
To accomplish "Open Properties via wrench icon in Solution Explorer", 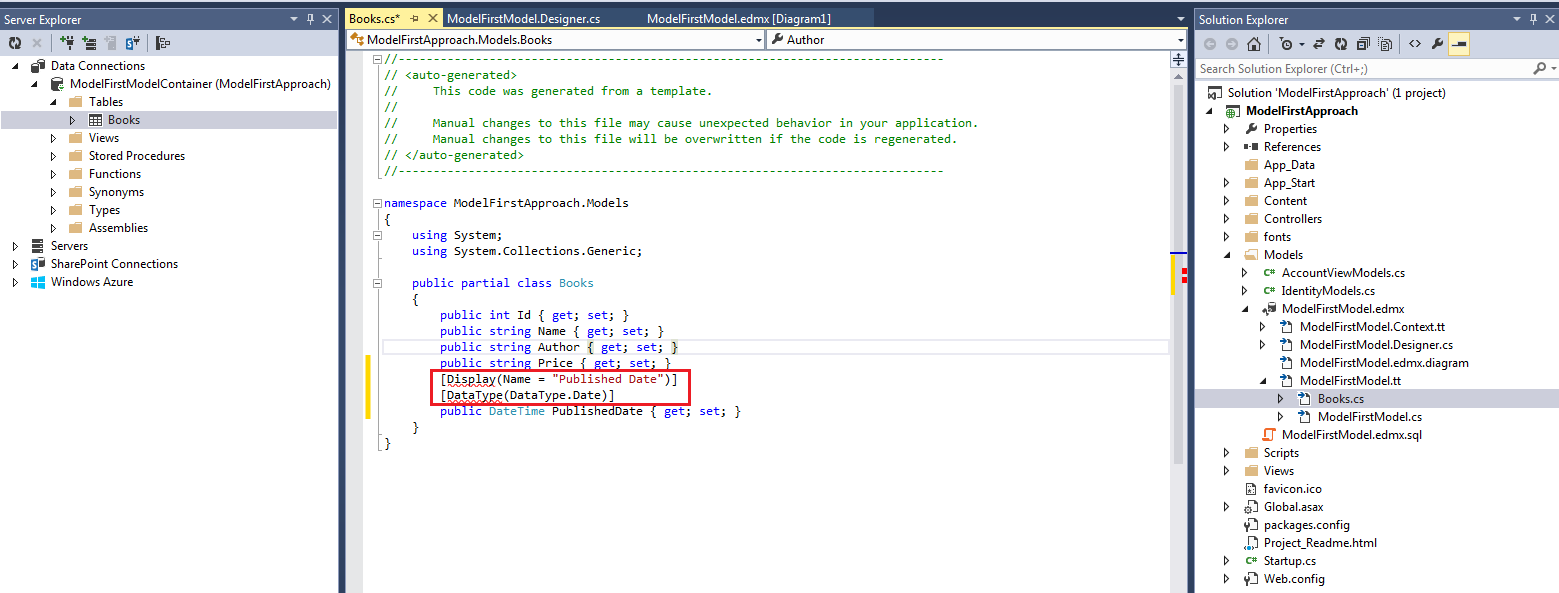I will 1437,44.
